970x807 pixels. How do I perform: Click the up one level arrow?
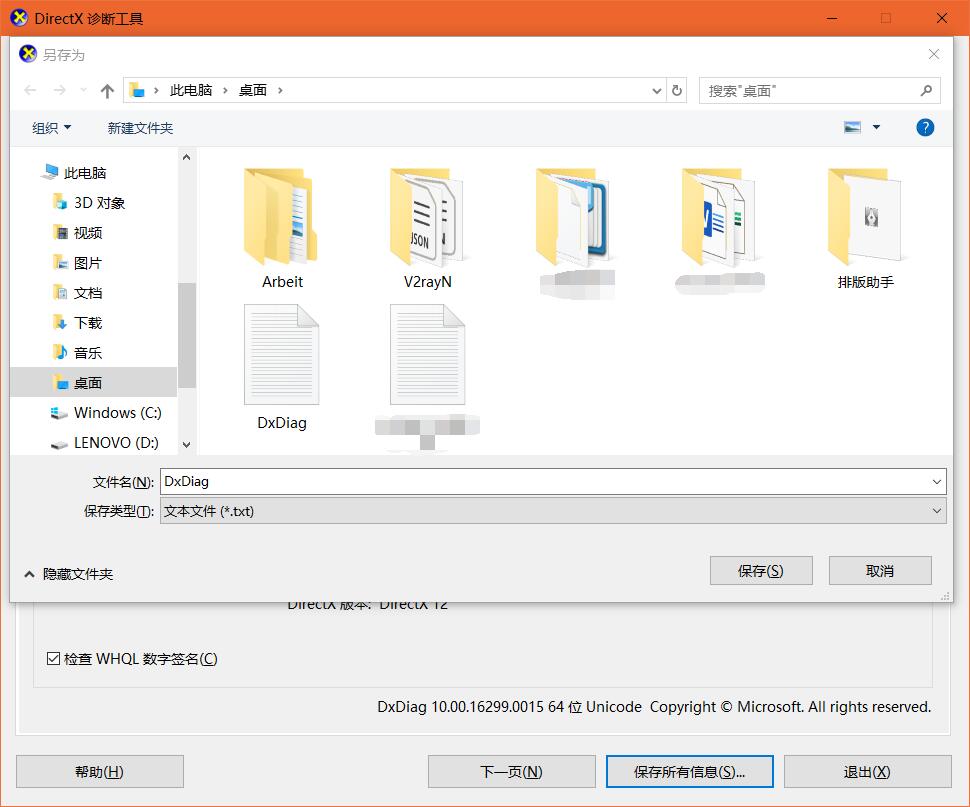pyautogui.click(x=108, y=90)
